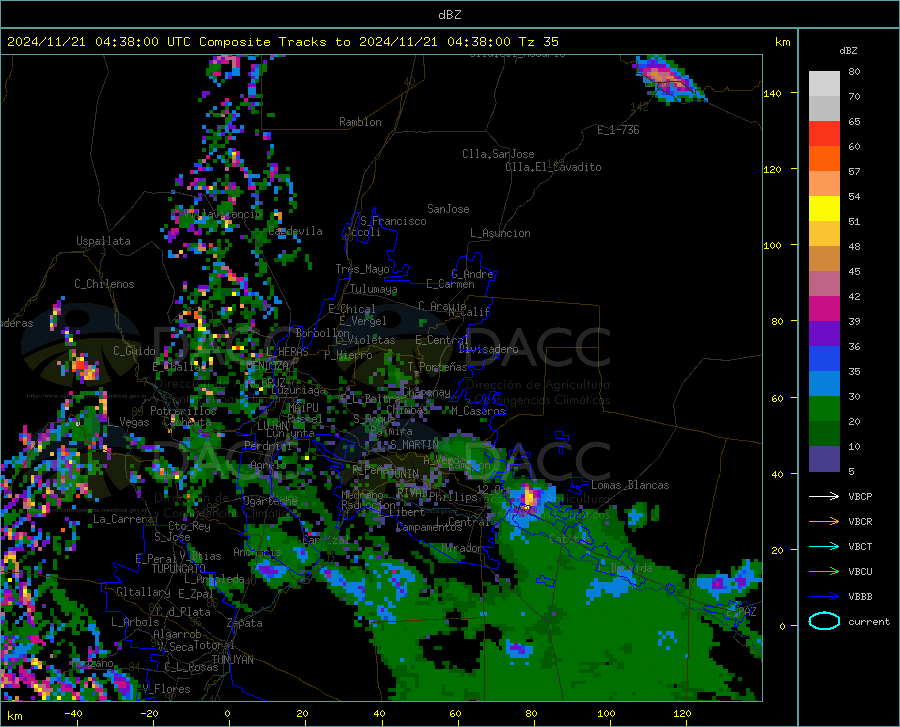Screen dimensions: 900x727
Task: Click the S_Francisco map label
Action: pos(393,221)
